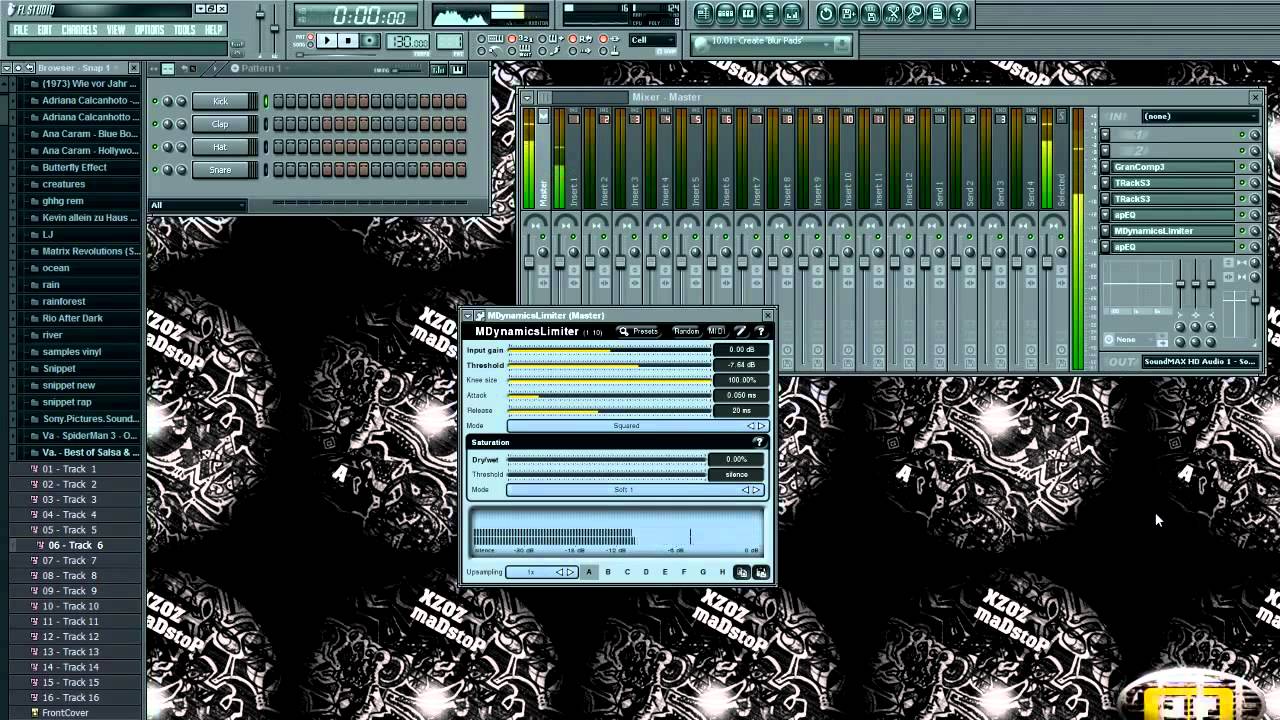The height and width of the screenshot is (720, 1280).
Task: Open the project info page icon
Action: click(x=937, y=14)
